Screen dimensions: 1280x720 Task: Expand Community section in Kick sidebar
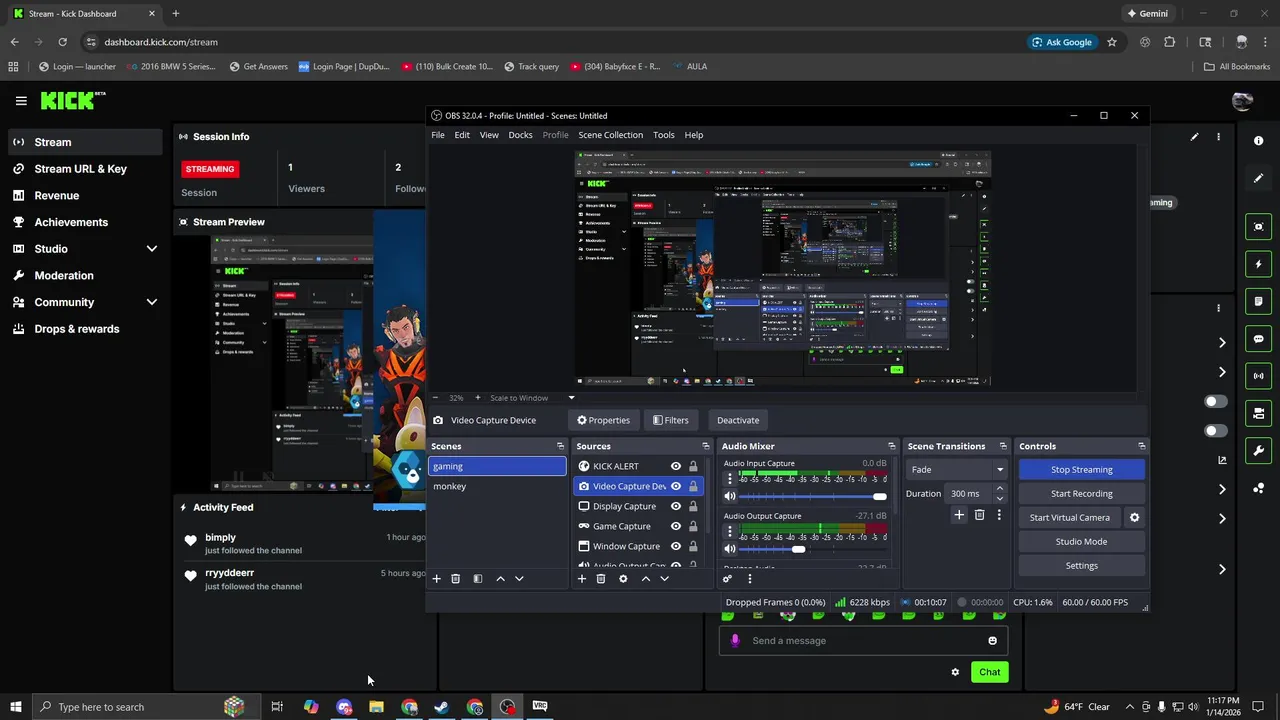click(152, 302)
